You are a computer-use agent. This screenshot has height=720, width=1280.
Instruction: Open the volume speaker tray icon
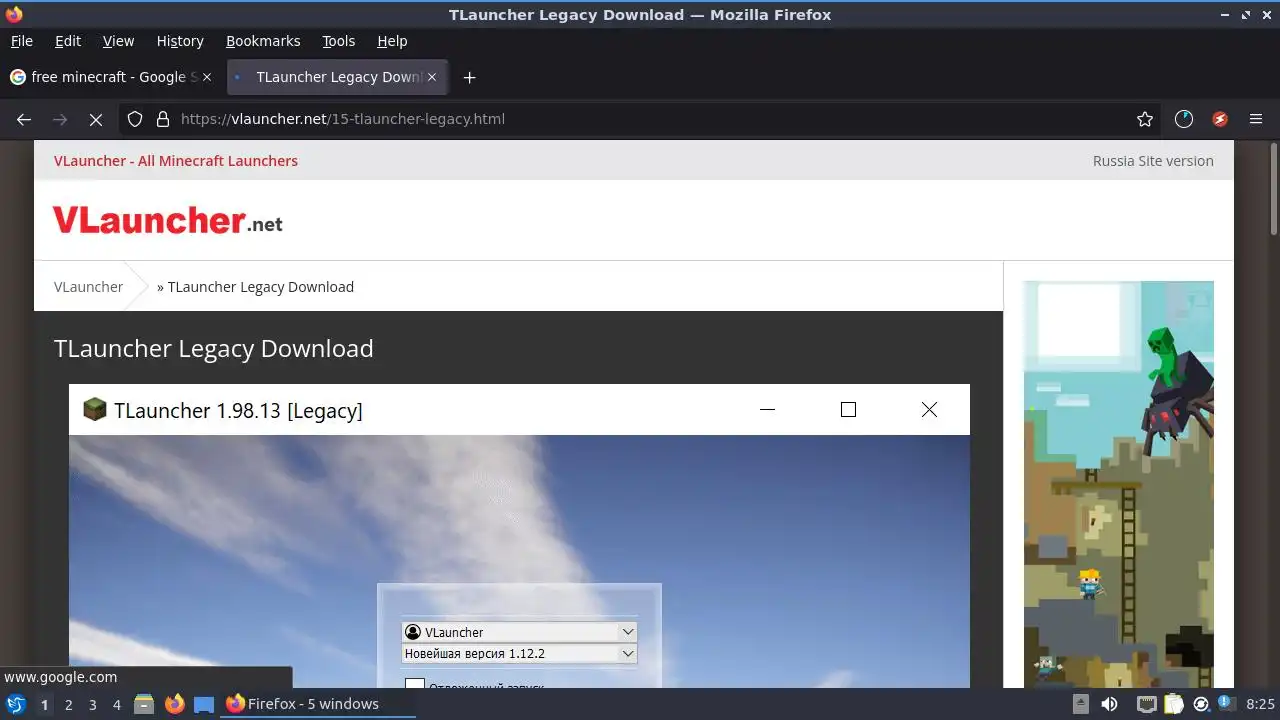[x=1109, y=704]
